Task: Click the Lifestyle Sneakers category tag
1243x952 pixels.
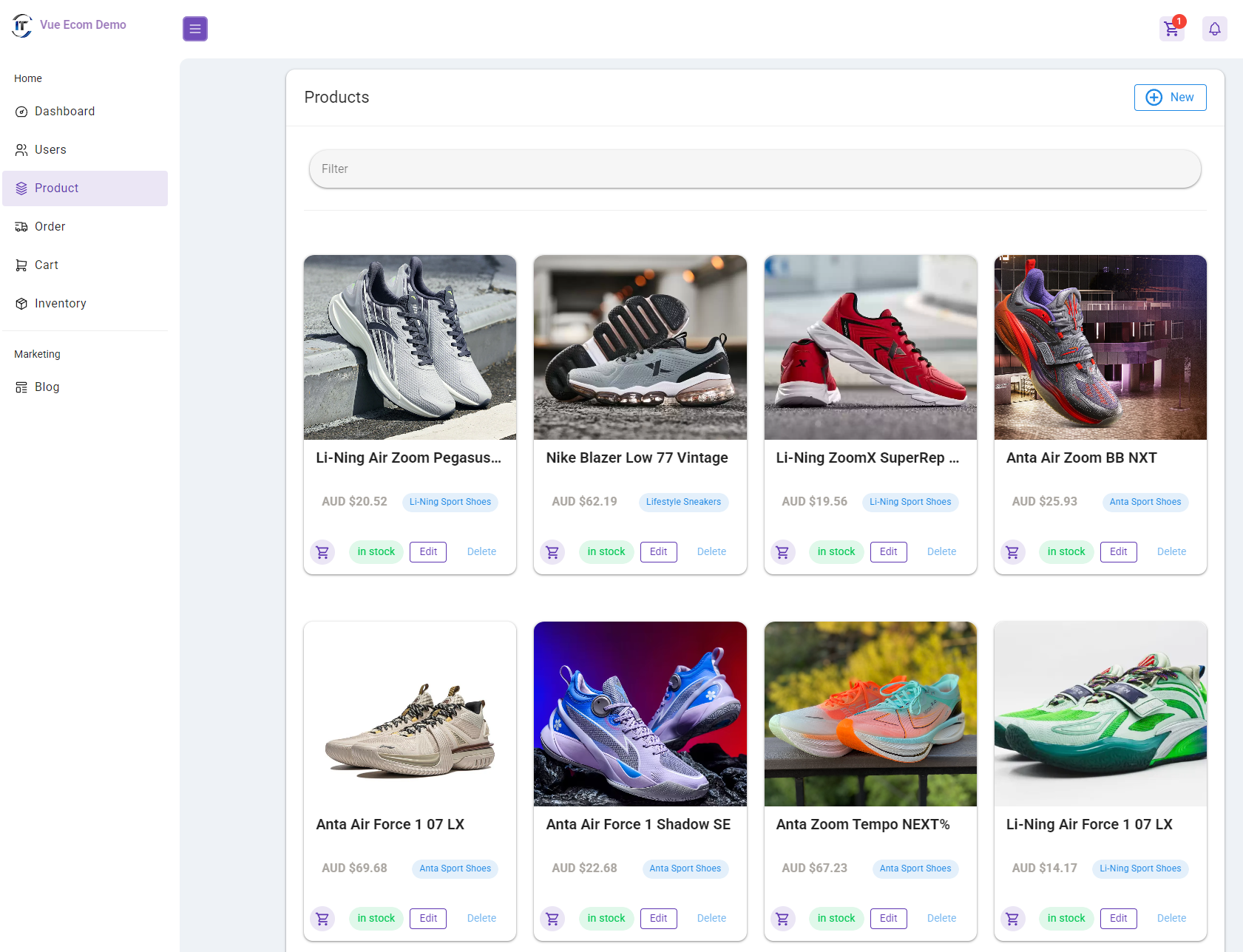Action: tap(683, 503)
